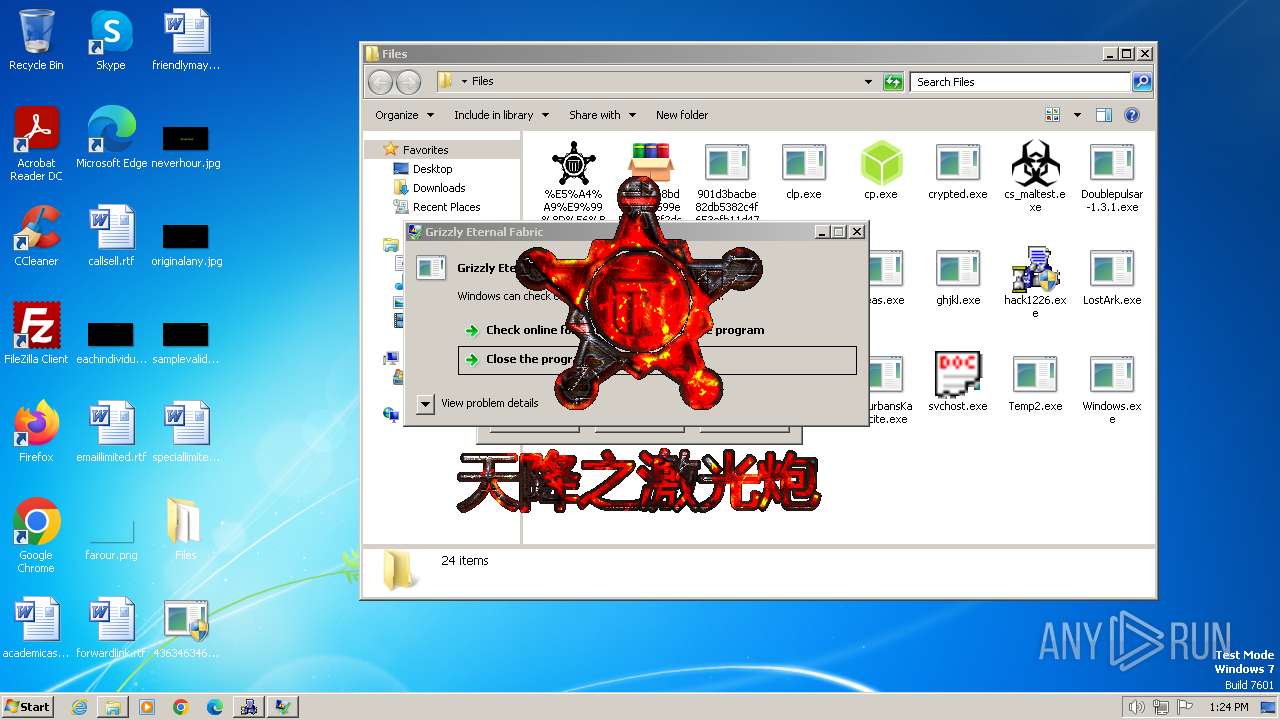
Task: Click the Explorer Back navigation button
Action: click(x=381, y=82)
